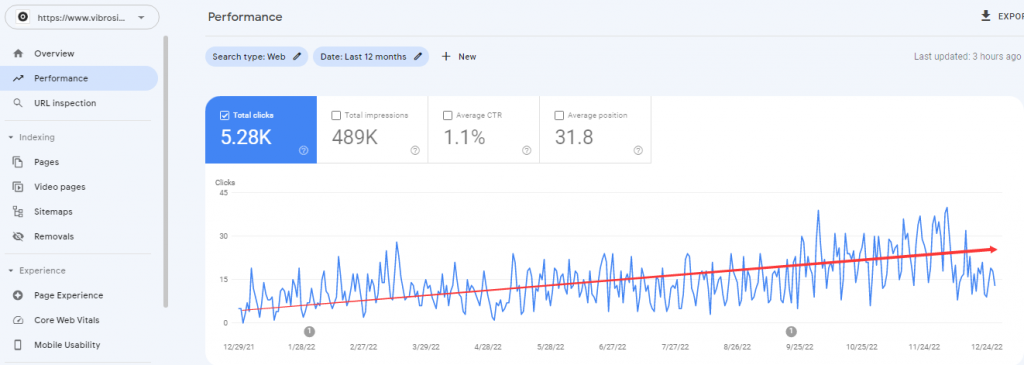Click the site favicon in property selector
This screenshot has width=1024, height=365.
pos(23,18)
